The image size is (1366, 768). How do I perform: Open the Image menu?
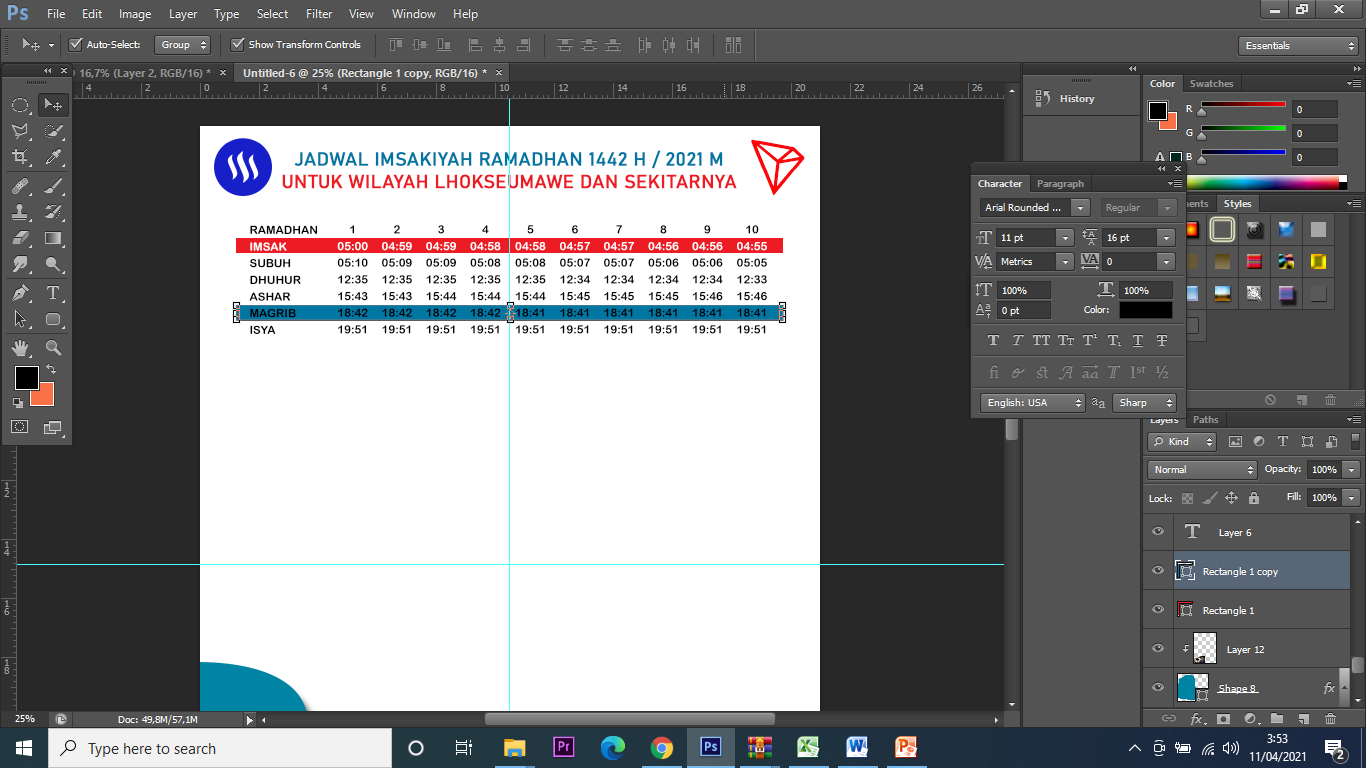[135, 14]
